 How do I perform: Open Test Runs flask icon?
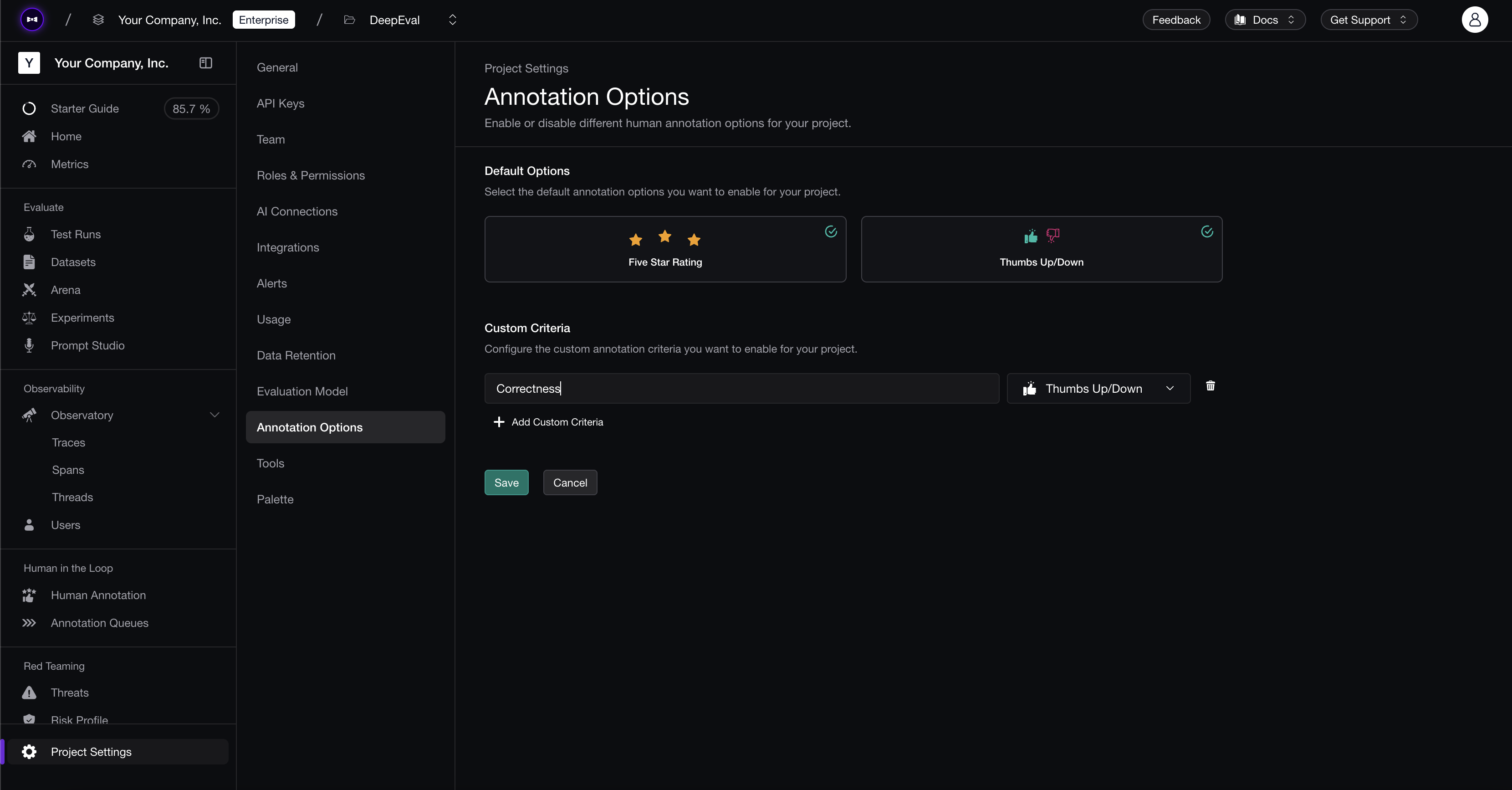pos(29,234)
